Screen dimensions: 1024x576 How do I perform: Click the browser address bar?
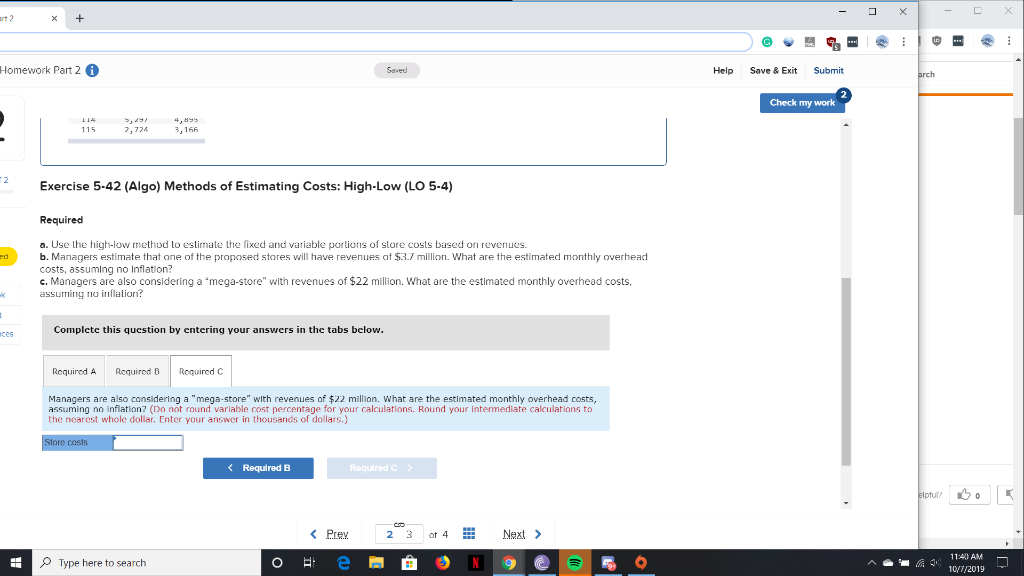375,42
